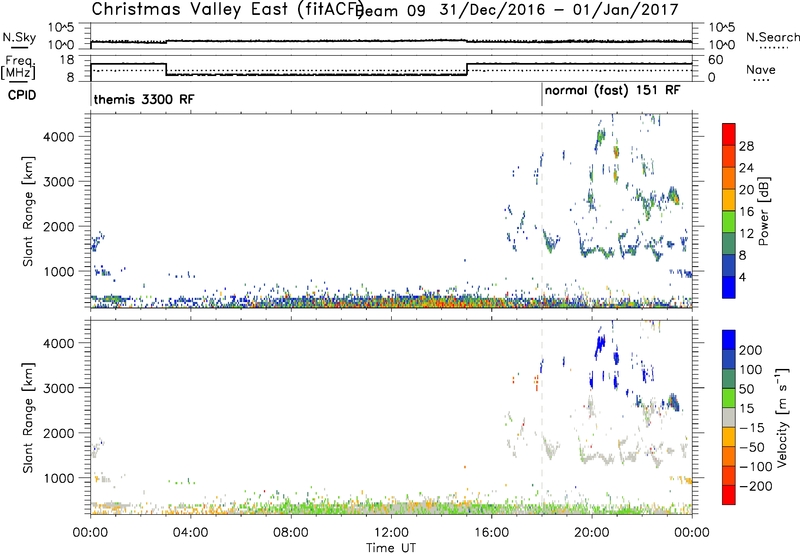Click the gray segment of velocity colorbar
The width and height of the screenshot is (800, 554).
pos(729,417)
